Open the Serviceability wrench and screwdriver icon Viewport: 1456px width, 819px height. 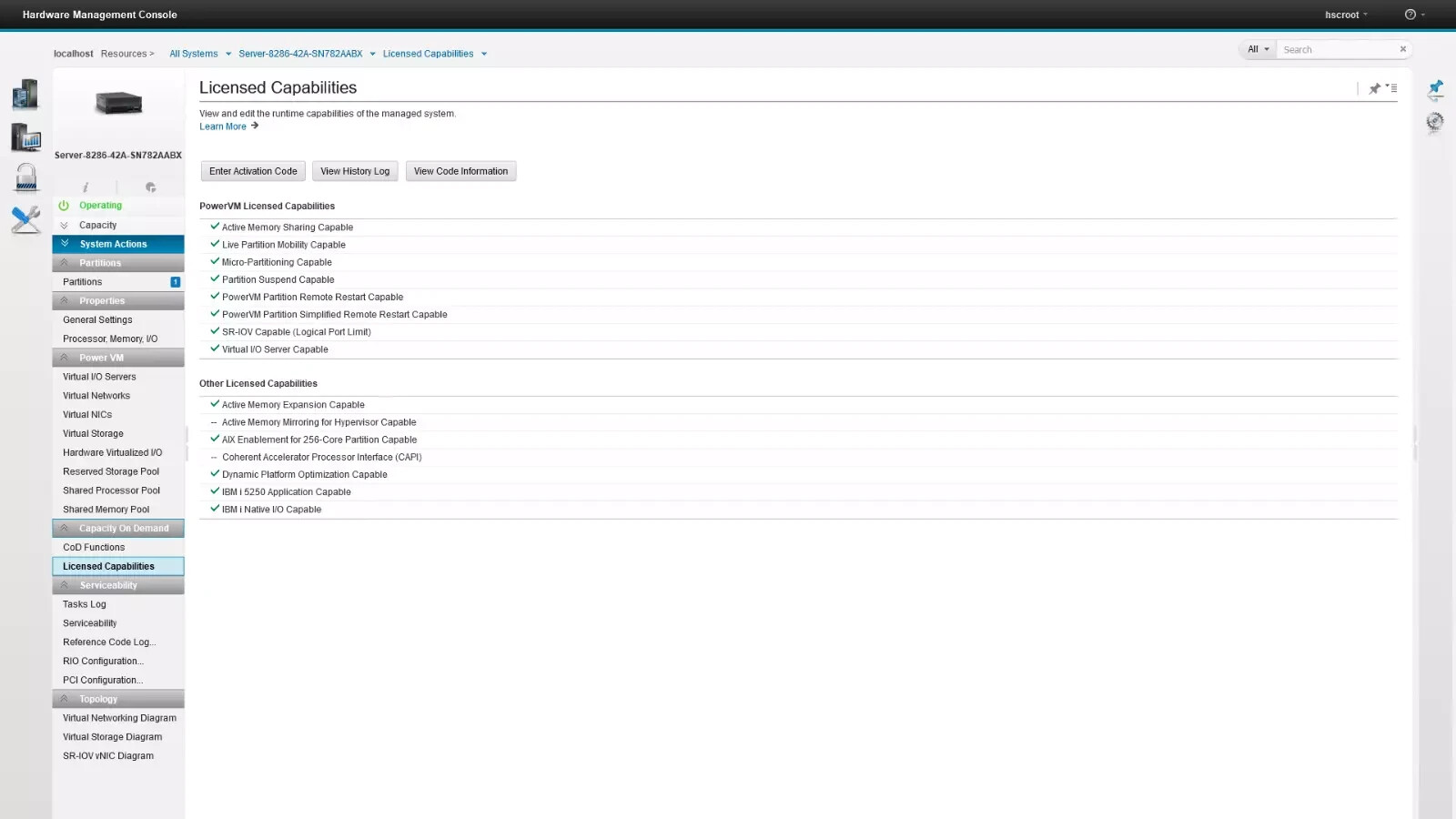25,219
